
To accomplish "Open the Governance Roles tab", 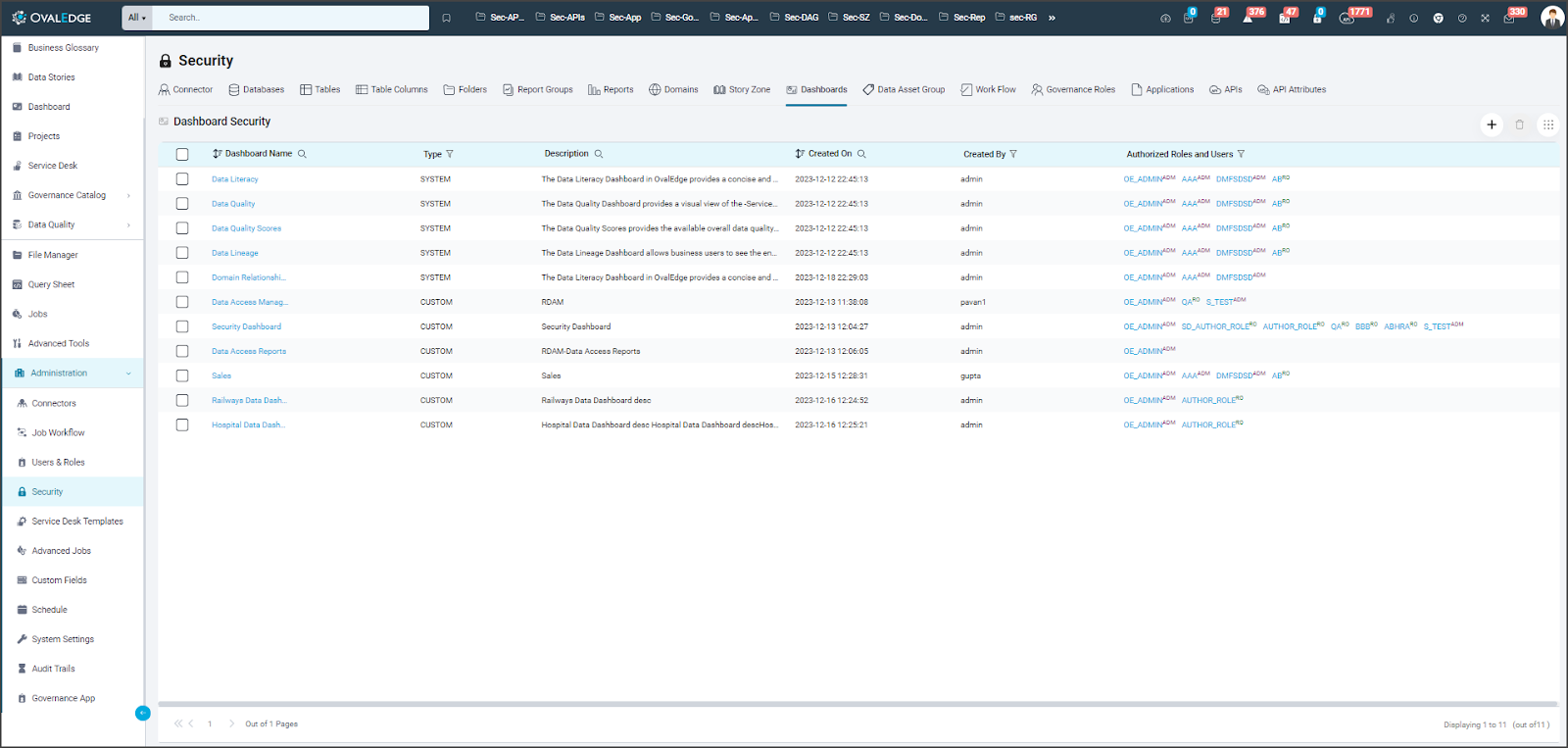I will [x=1073, y=89].
